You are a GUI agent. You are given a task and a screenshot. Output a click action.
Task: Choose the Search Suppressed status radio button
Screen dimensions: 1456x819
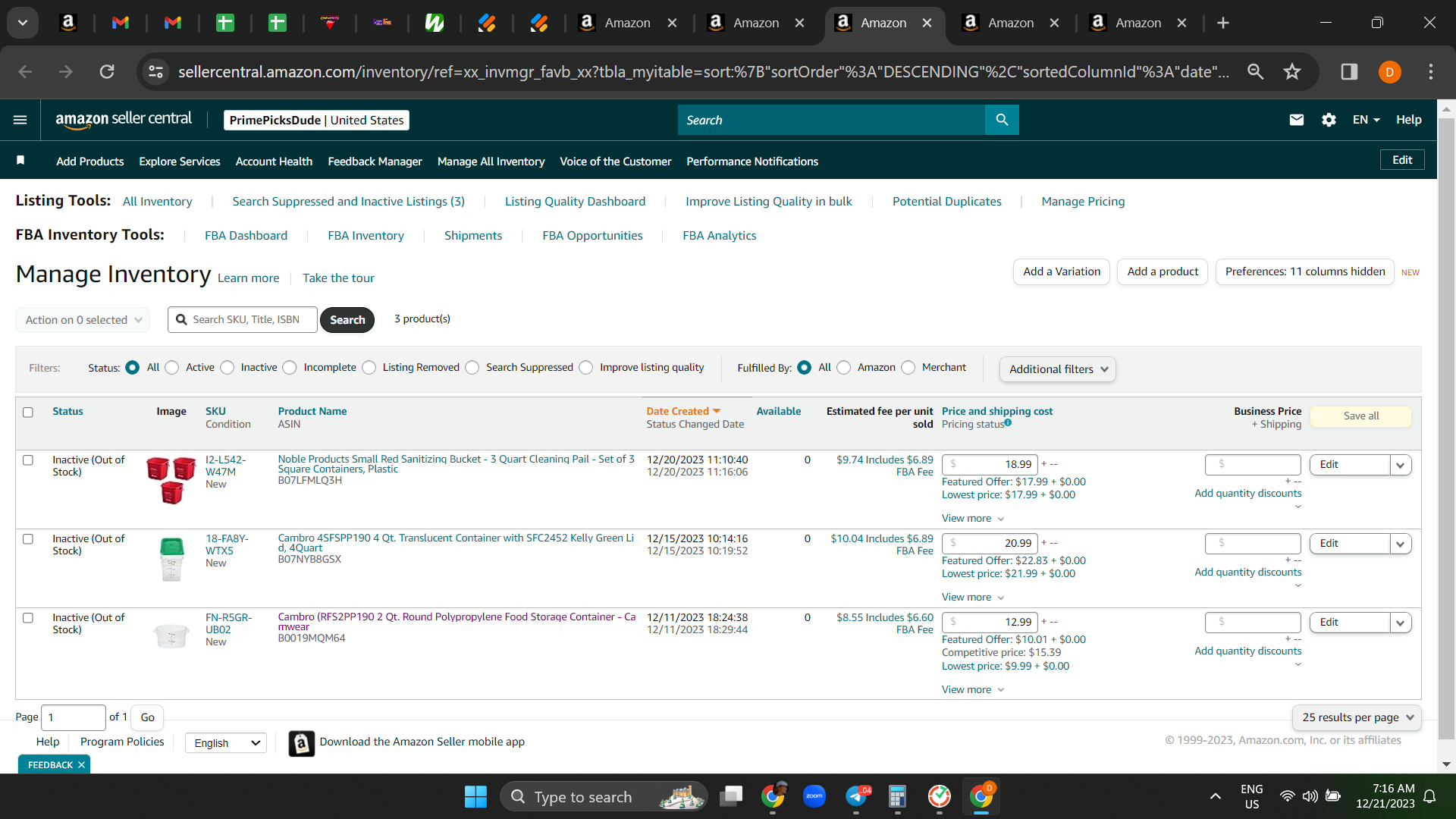point(472,368)
